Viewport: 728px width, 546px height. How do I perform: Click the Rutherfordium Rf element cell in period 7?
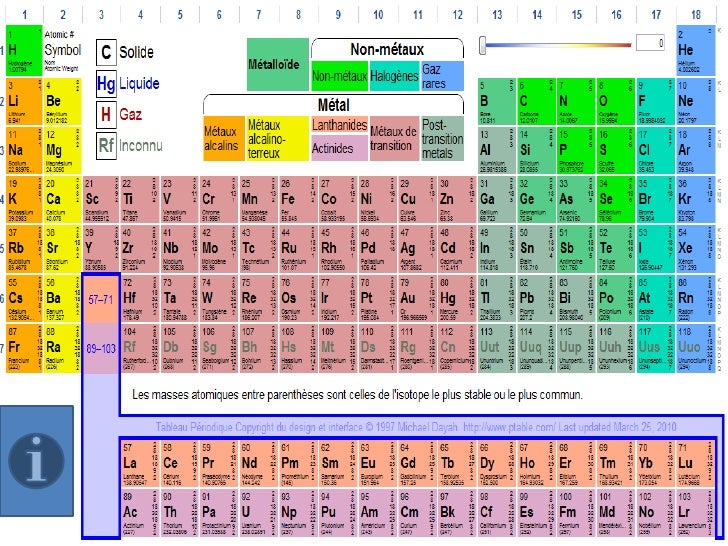click(x=139, y=348)
